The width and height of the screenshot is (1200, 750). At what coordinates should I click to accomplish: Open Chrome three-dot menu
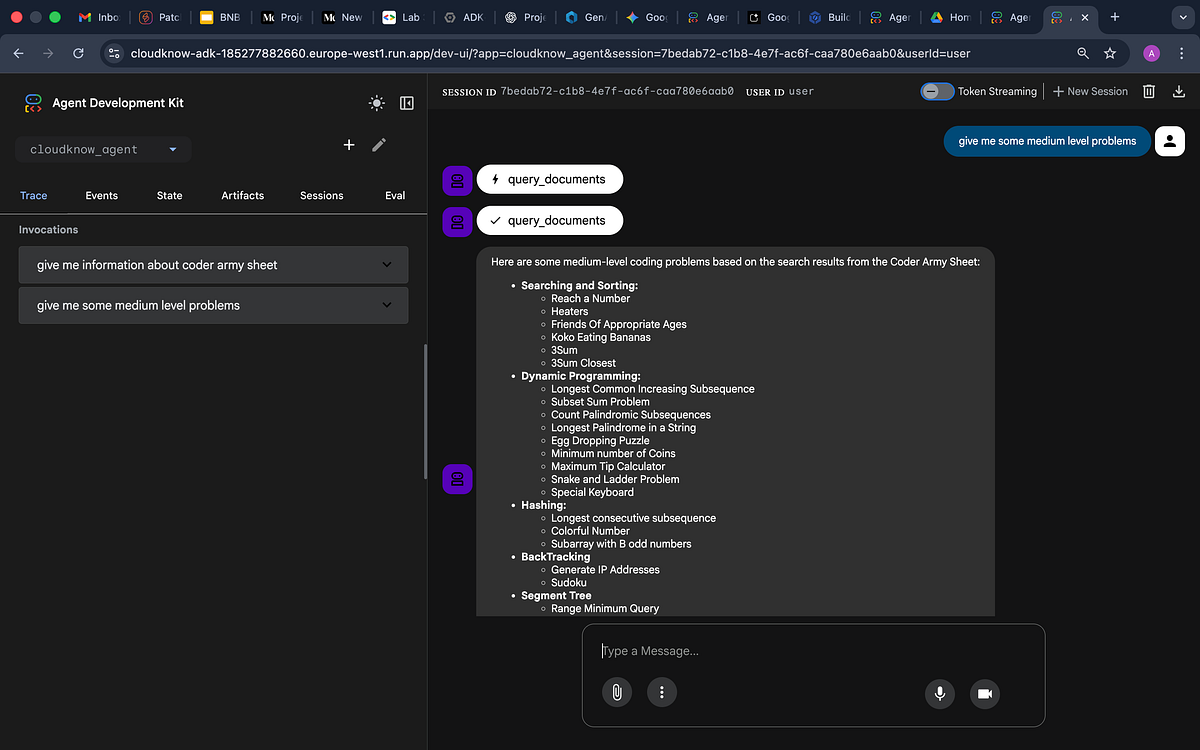(1181, 53)
